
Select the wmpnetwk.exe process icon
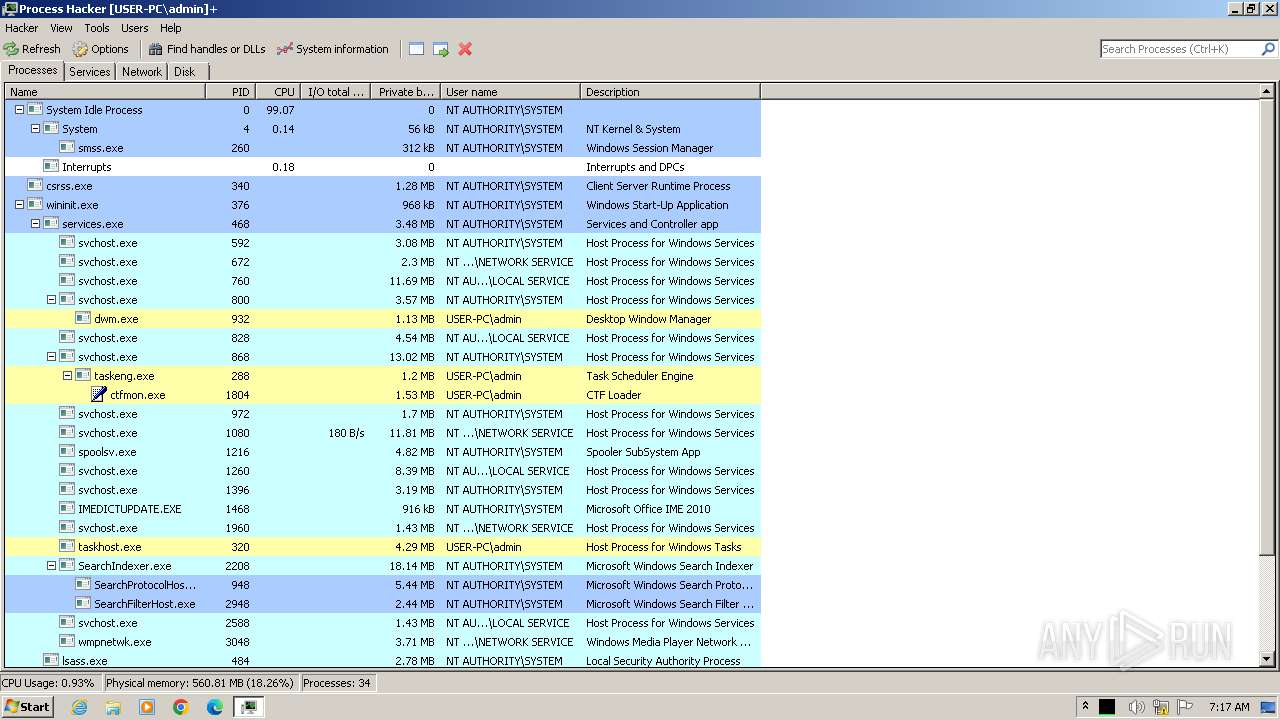pos(67,642)
